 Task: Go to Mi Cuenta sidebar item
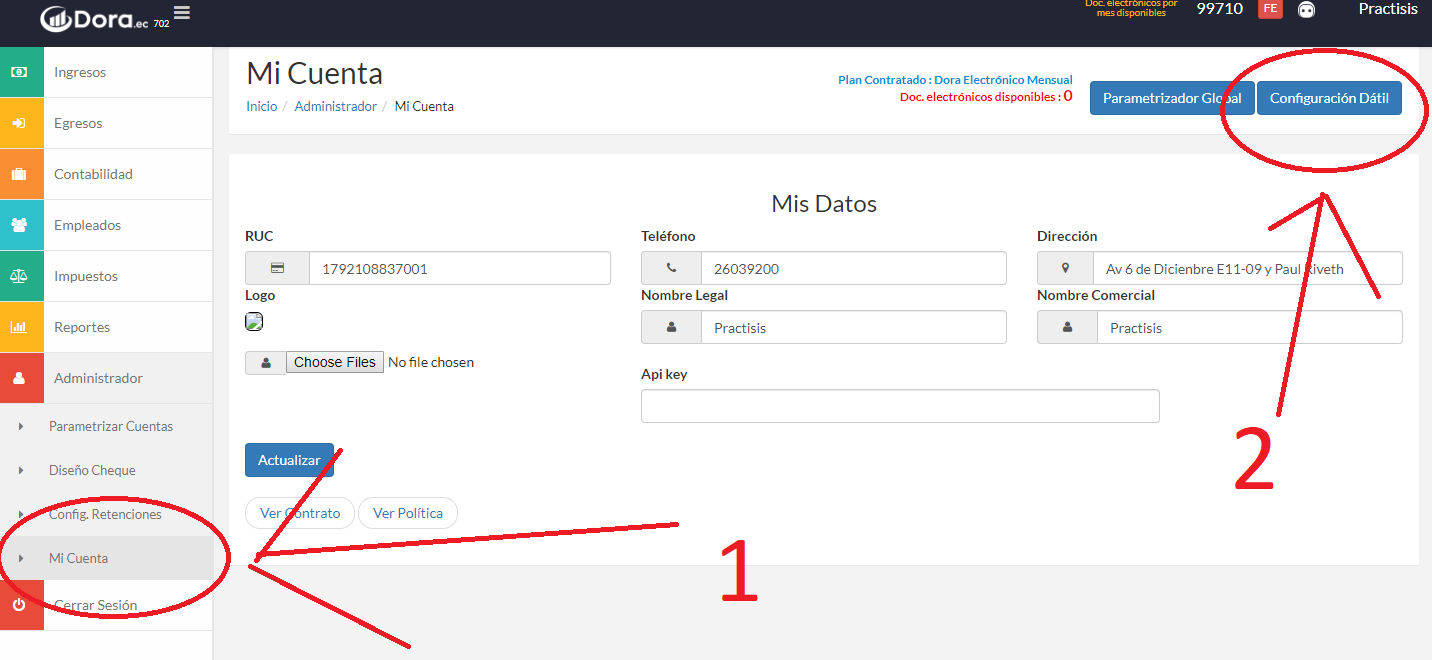[x=78, y=558]
